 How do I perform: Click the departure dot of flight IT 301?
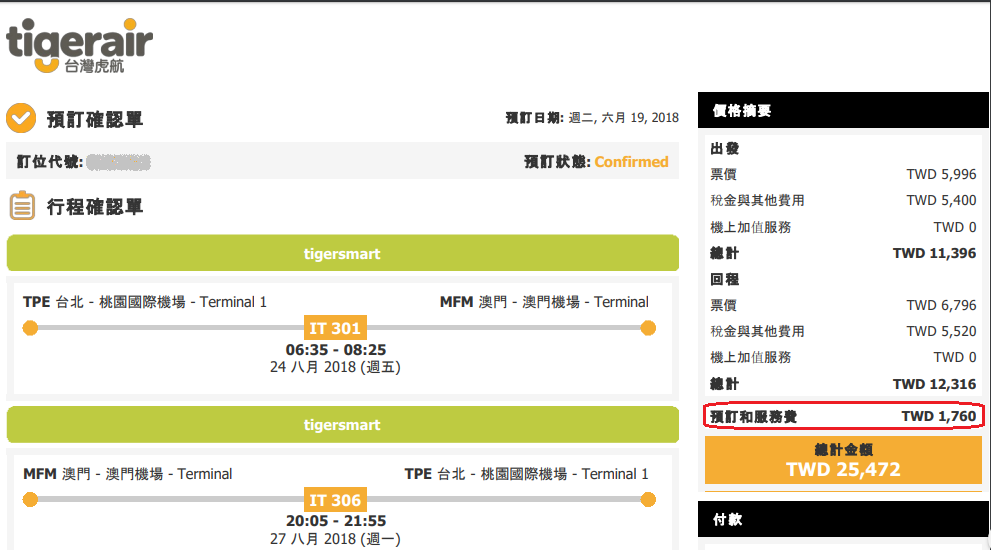click(30, 328)
